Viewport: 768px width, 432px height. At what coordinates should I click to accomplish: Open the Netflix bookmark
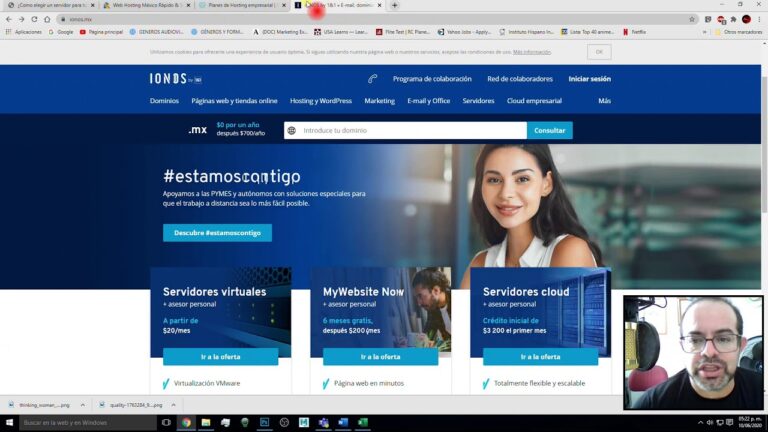[x=634, y=32]
